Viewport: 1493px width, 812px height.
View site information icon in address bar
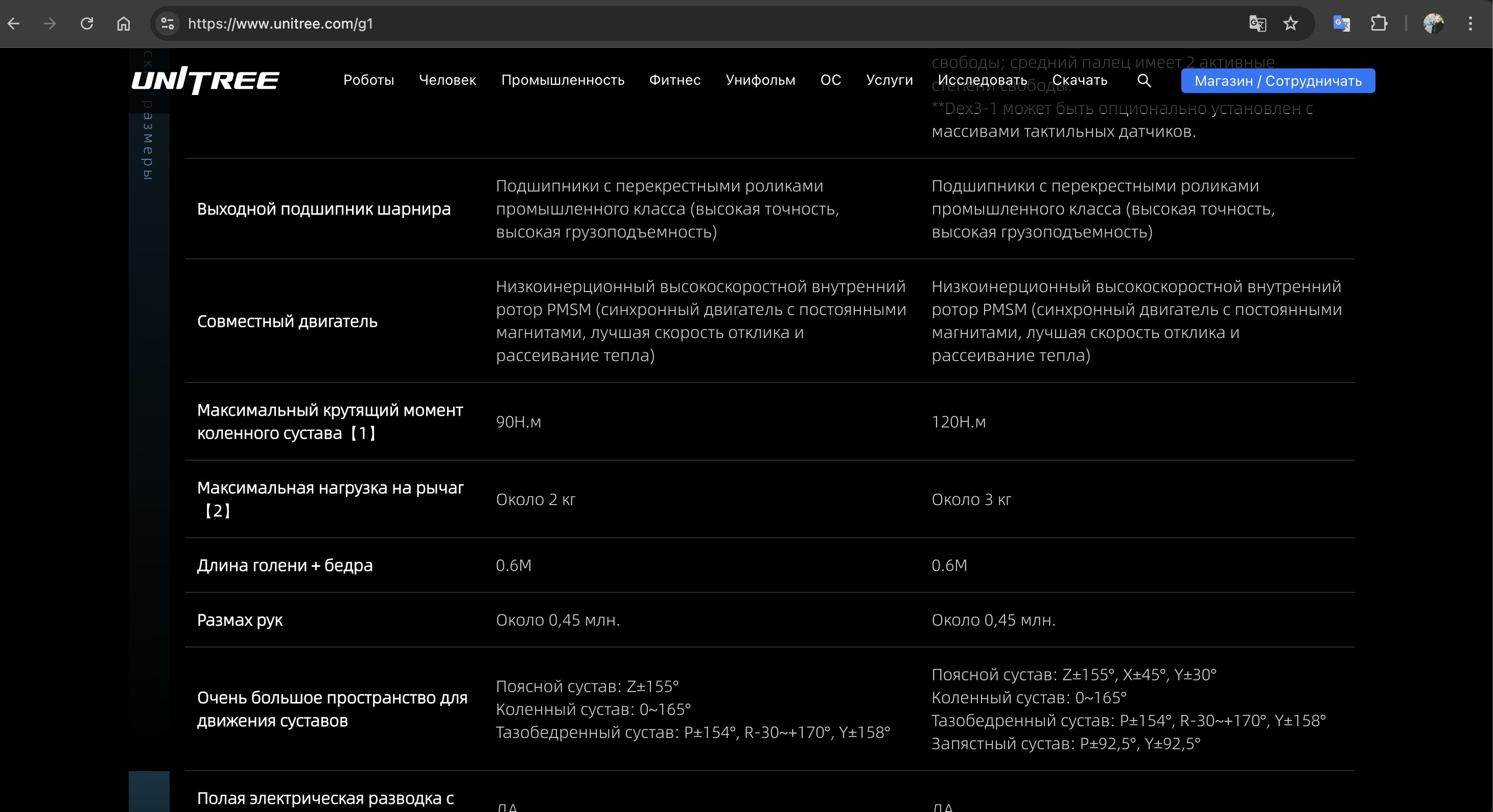point(168,23)
